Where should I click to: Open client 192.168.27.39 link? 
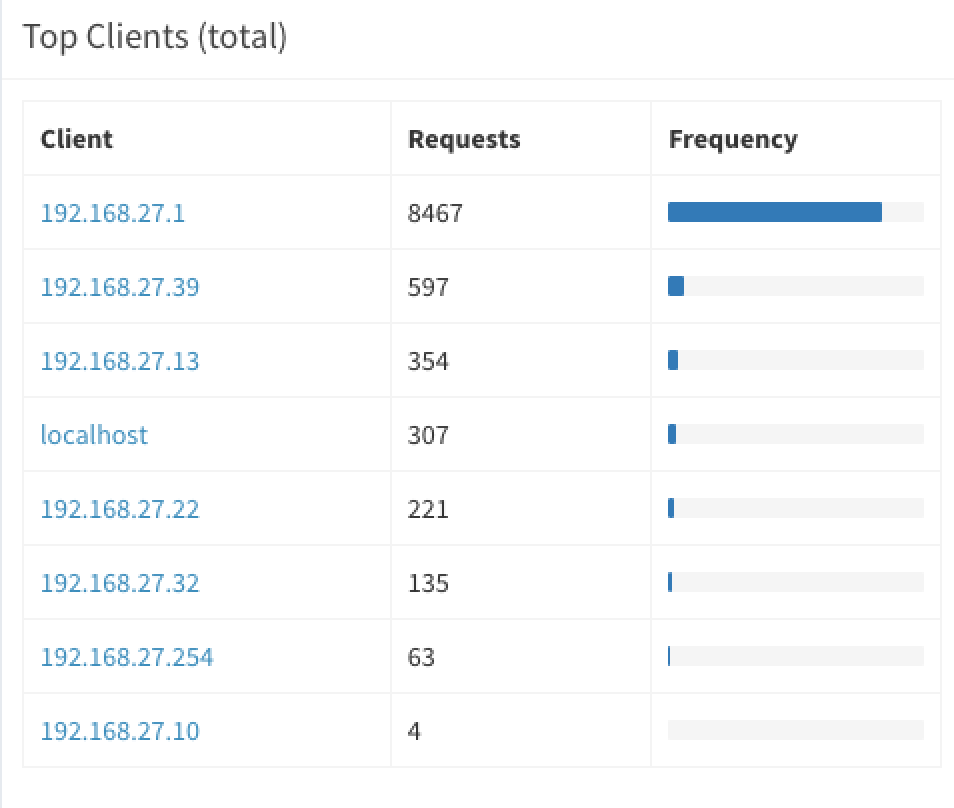tap(120, 287)
